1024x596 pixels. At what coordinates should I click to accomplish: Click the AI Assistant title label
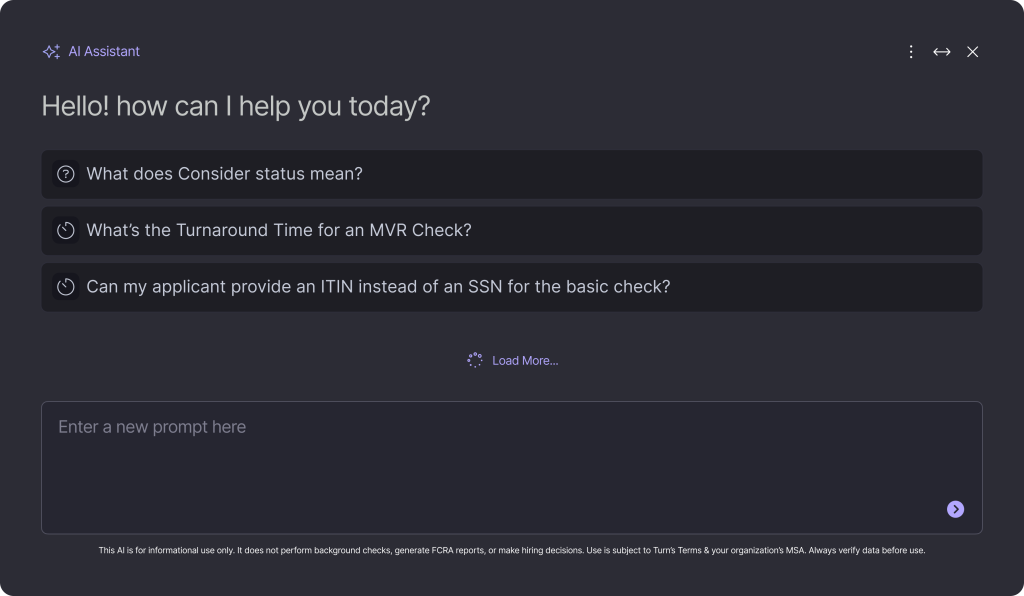coord(104,52)
